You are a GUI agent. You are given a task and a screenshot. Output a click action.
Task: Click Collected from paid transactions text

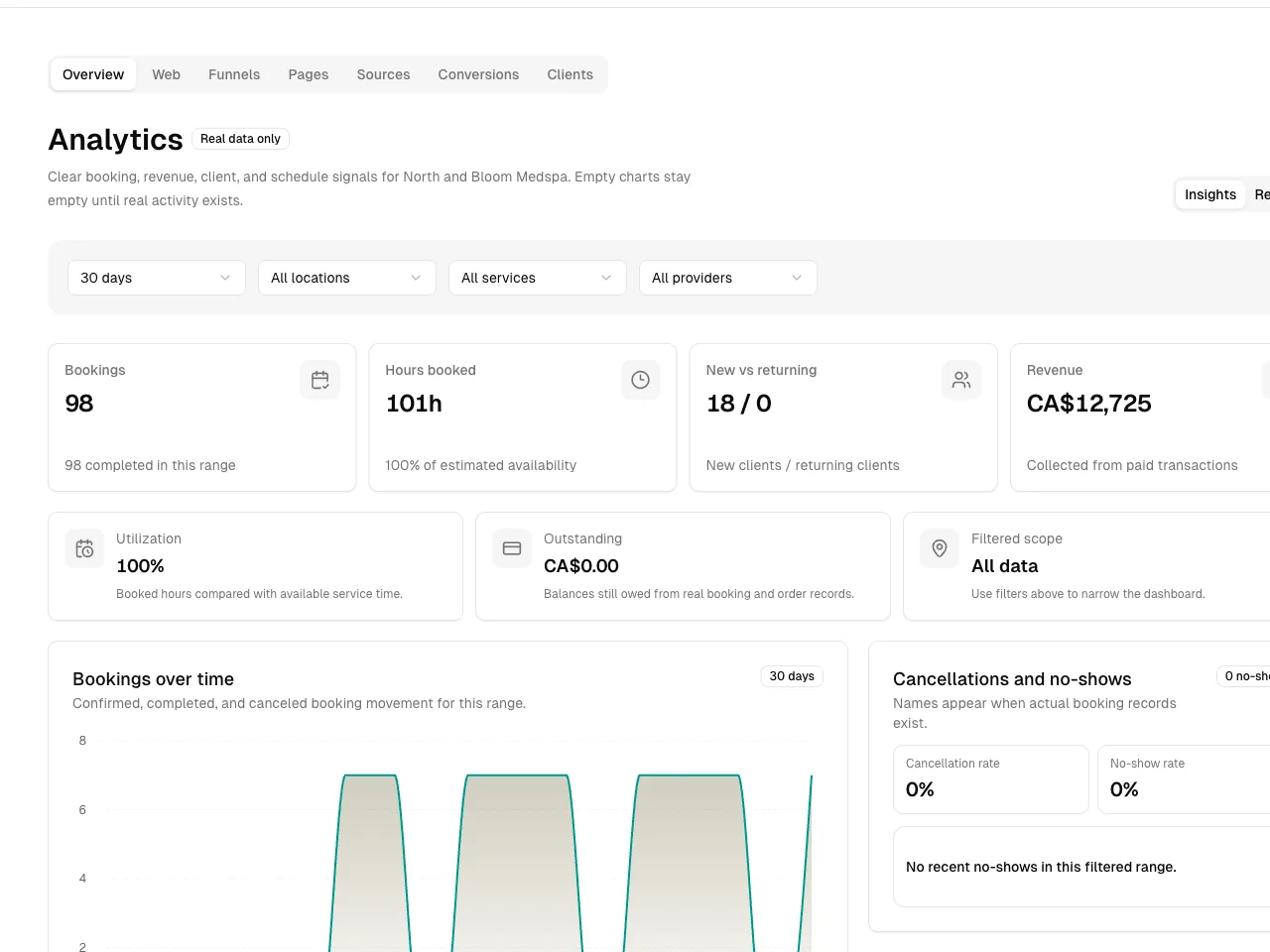point(1132,465)
